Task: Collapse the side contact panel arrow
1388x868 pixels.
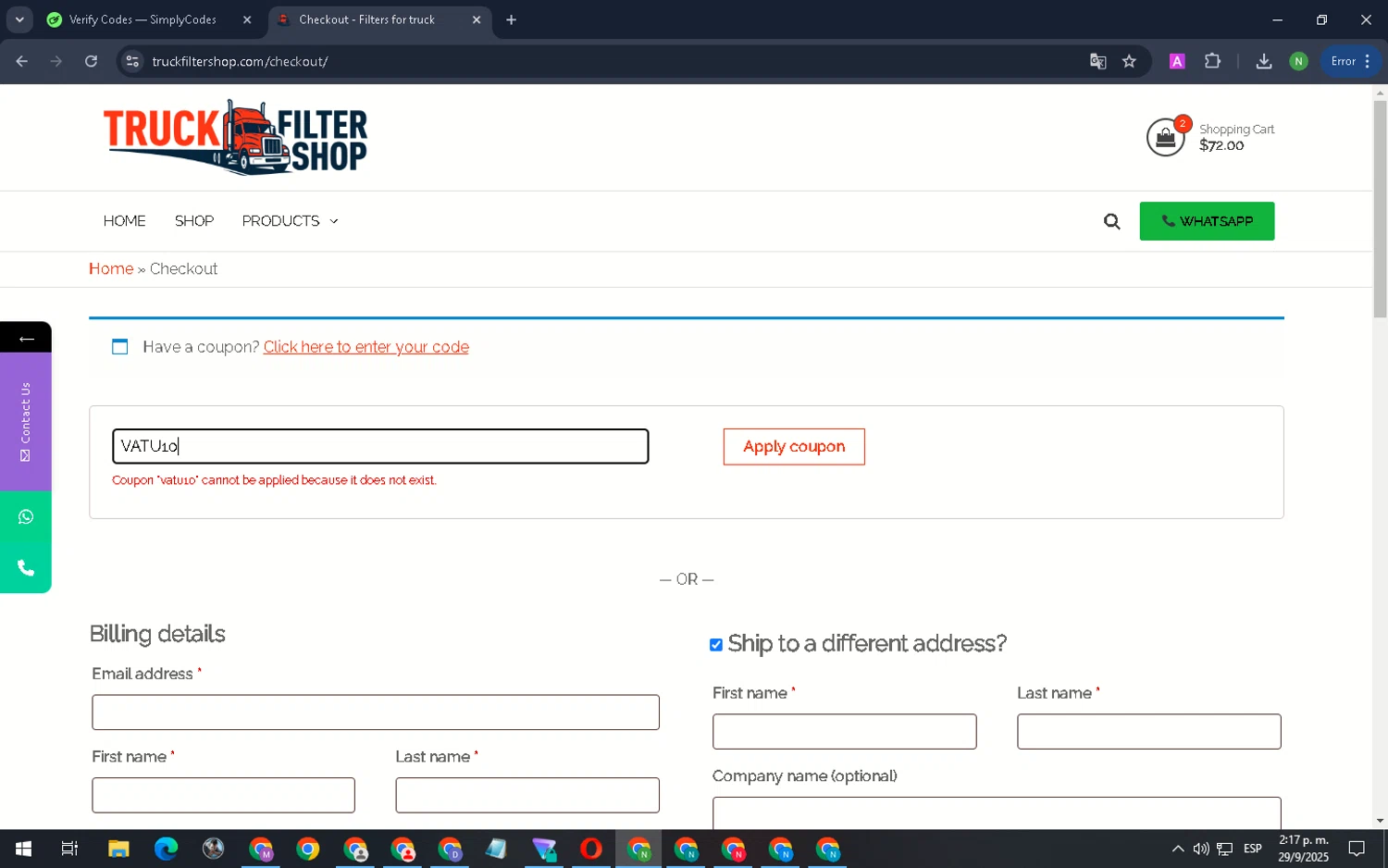Action: pos(26,339)
